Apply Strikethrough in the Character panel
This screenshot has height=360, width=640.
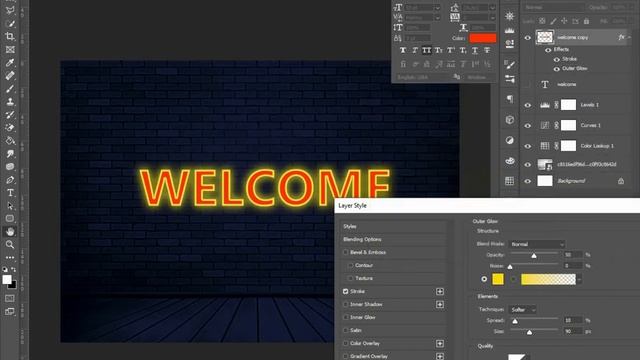click(x=487, y=50)
